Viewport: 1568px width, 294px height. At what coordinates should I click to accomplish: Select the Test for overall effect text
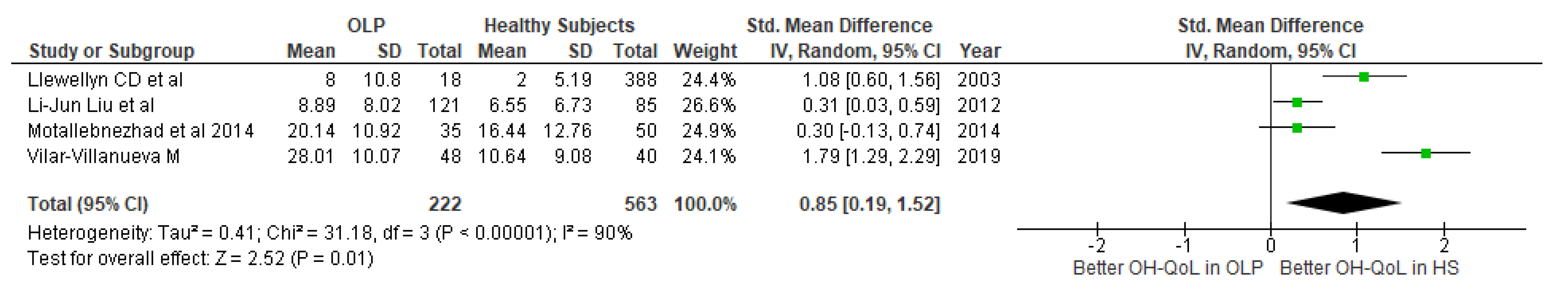click(x=200, y=259)
